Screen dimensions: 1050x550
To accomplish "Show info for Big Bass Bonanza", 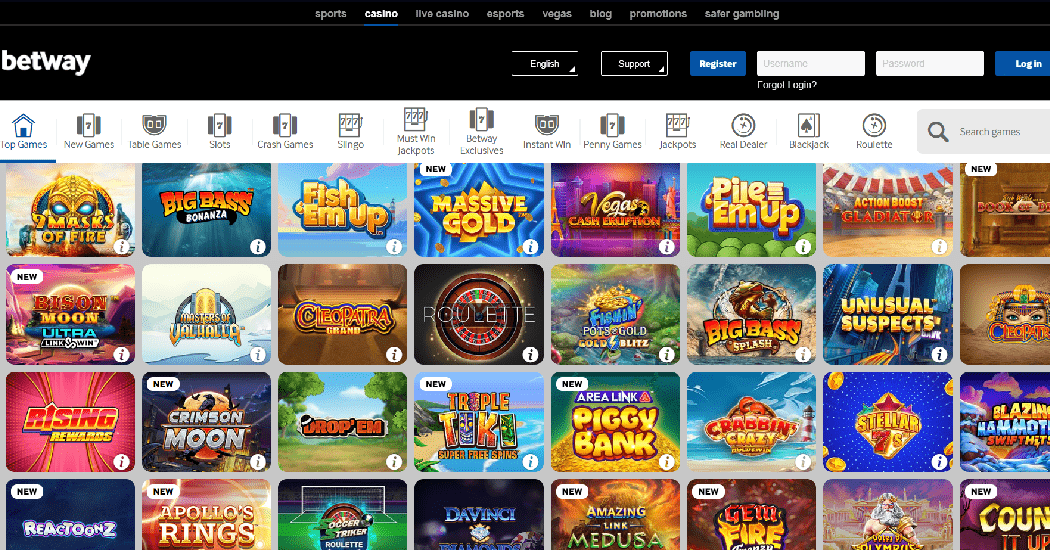I will [258, 247].
